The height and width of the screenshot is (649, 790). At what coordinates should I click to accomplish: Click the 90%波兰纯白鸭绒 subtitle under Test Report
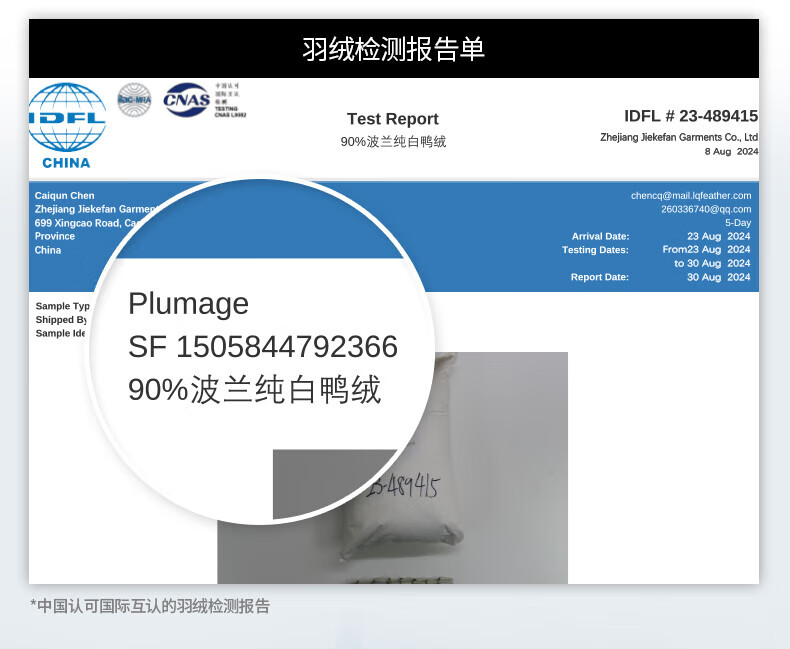pyautogui.click(x=393, y=142)
